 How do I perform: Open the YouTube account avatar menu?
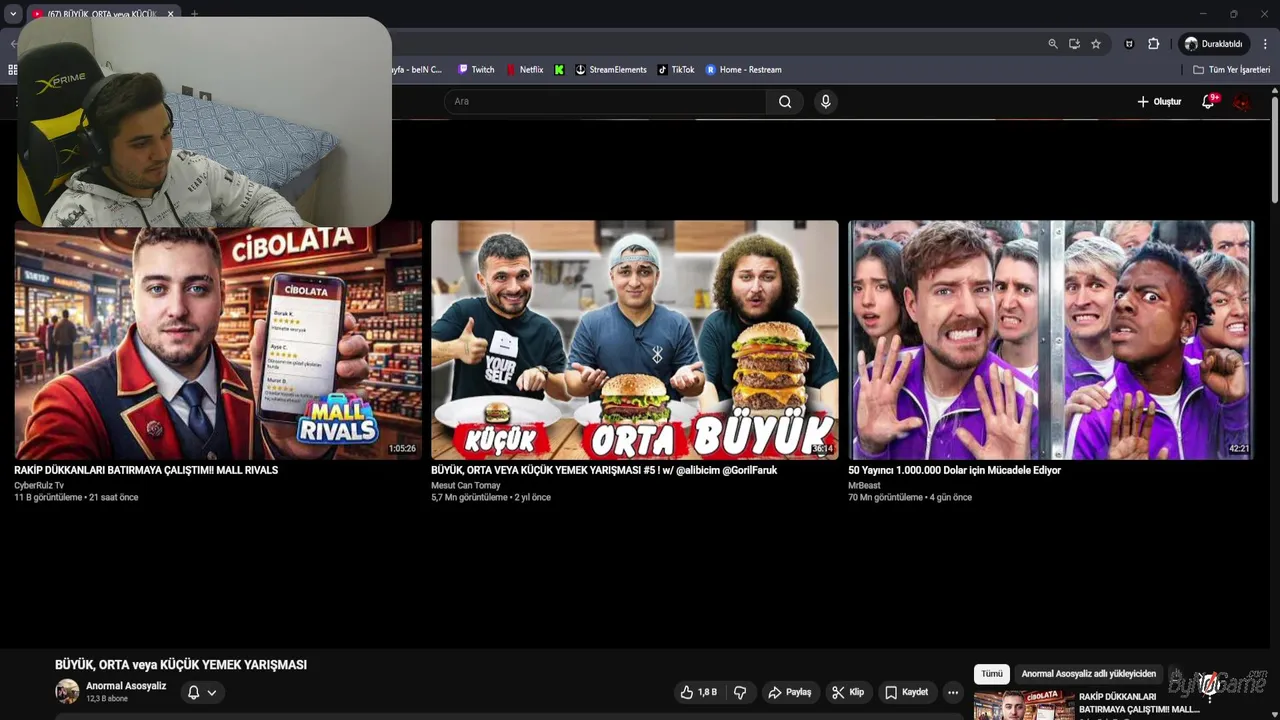coord(1241,101)
